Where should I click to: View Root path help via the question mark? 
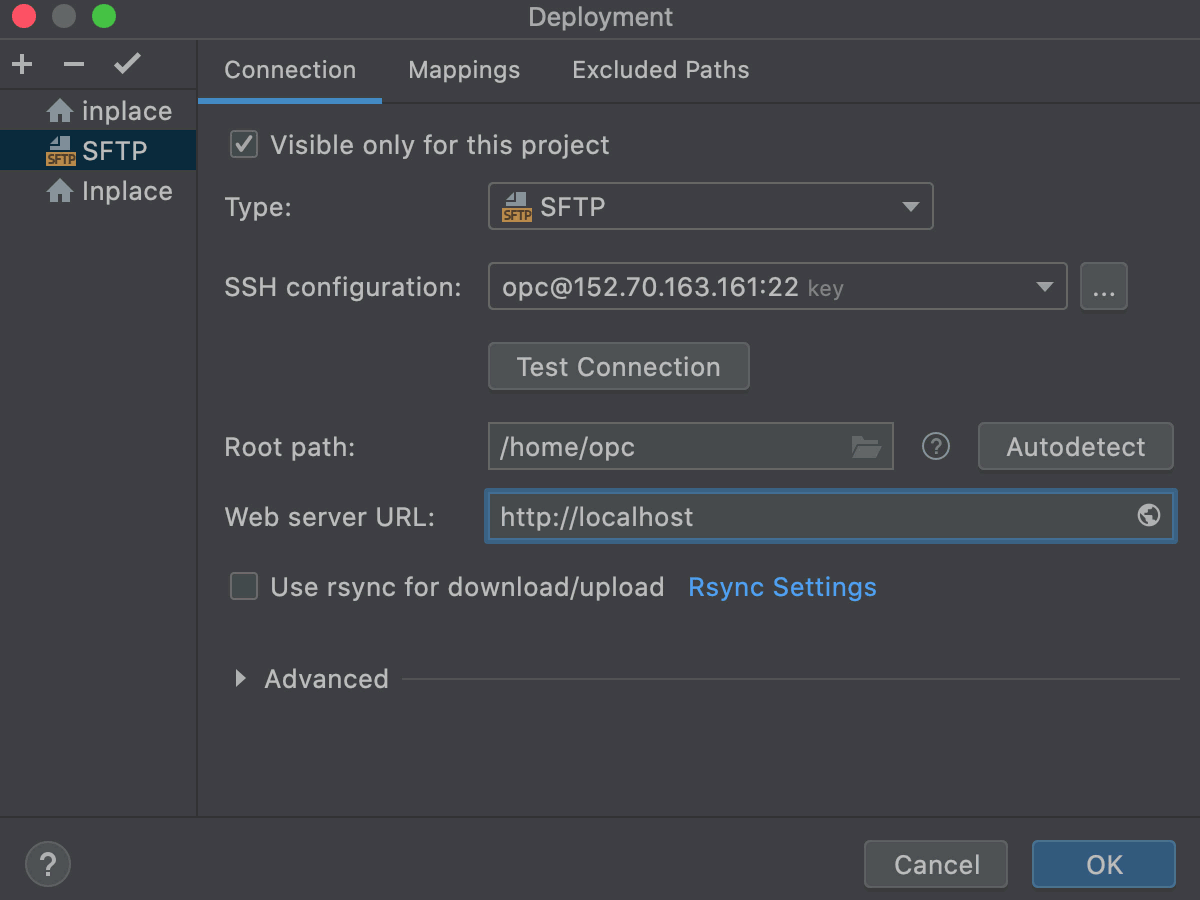[x=935, y=446]
